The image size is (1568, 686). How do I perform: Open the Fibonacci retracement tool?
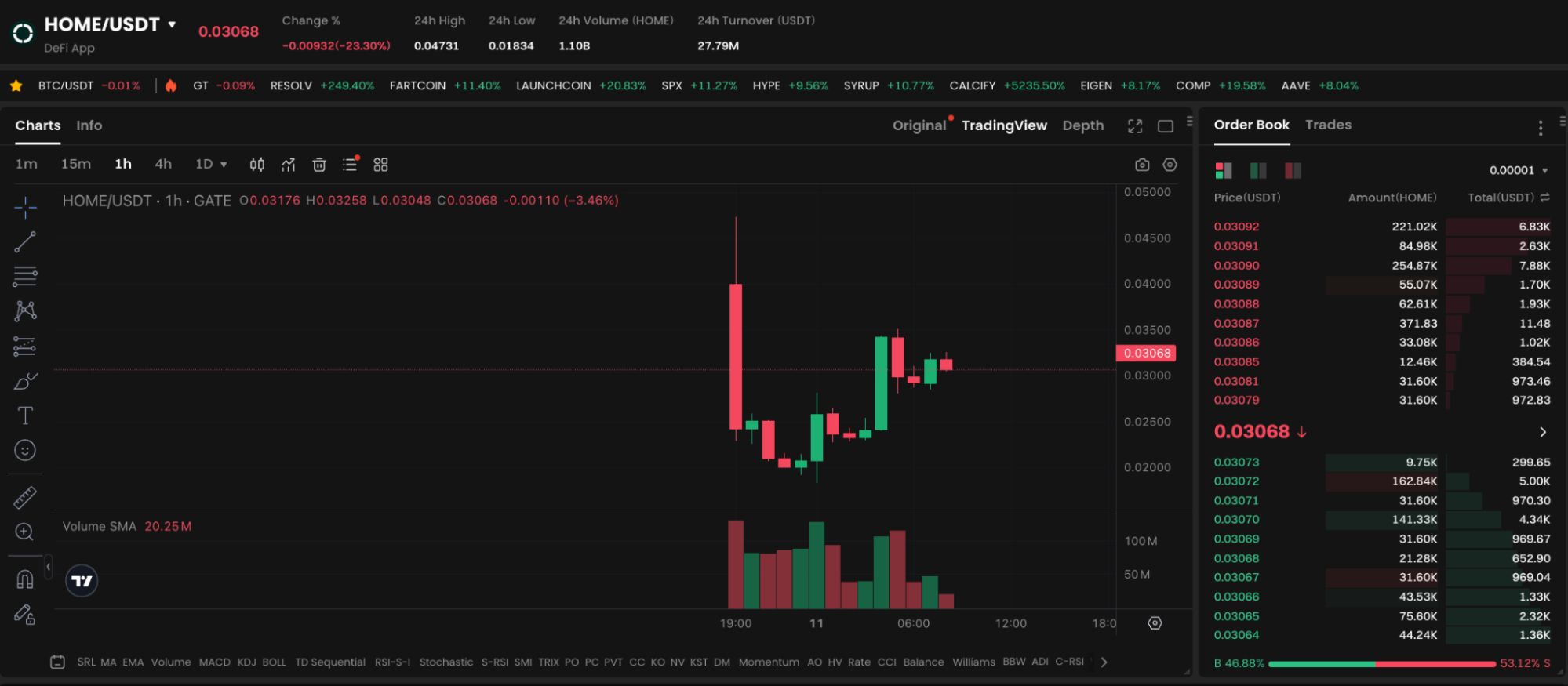25,346
